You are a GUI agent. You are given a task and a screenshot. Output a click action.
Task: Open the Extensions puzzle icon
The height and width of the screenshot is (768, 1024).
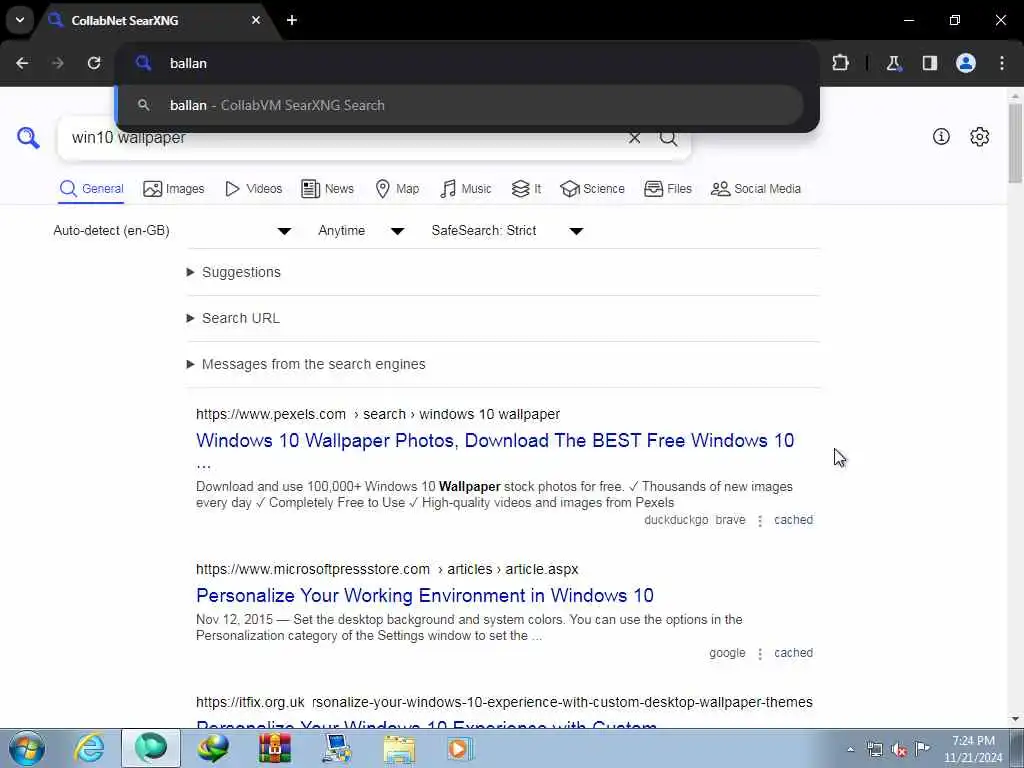[x=840, y=63]
